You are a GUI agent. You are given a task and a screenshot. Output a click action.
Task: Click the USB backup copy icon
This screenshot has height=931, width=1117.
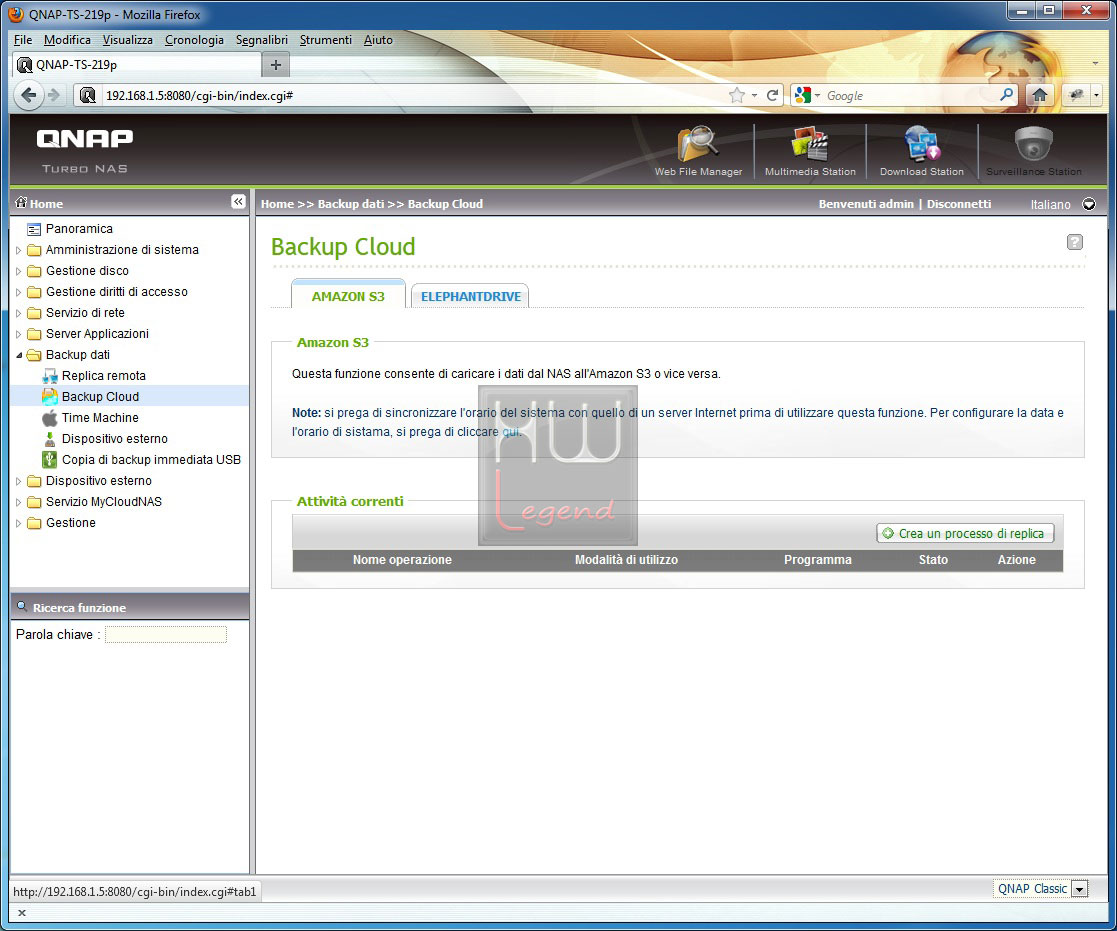click(50, 459)
